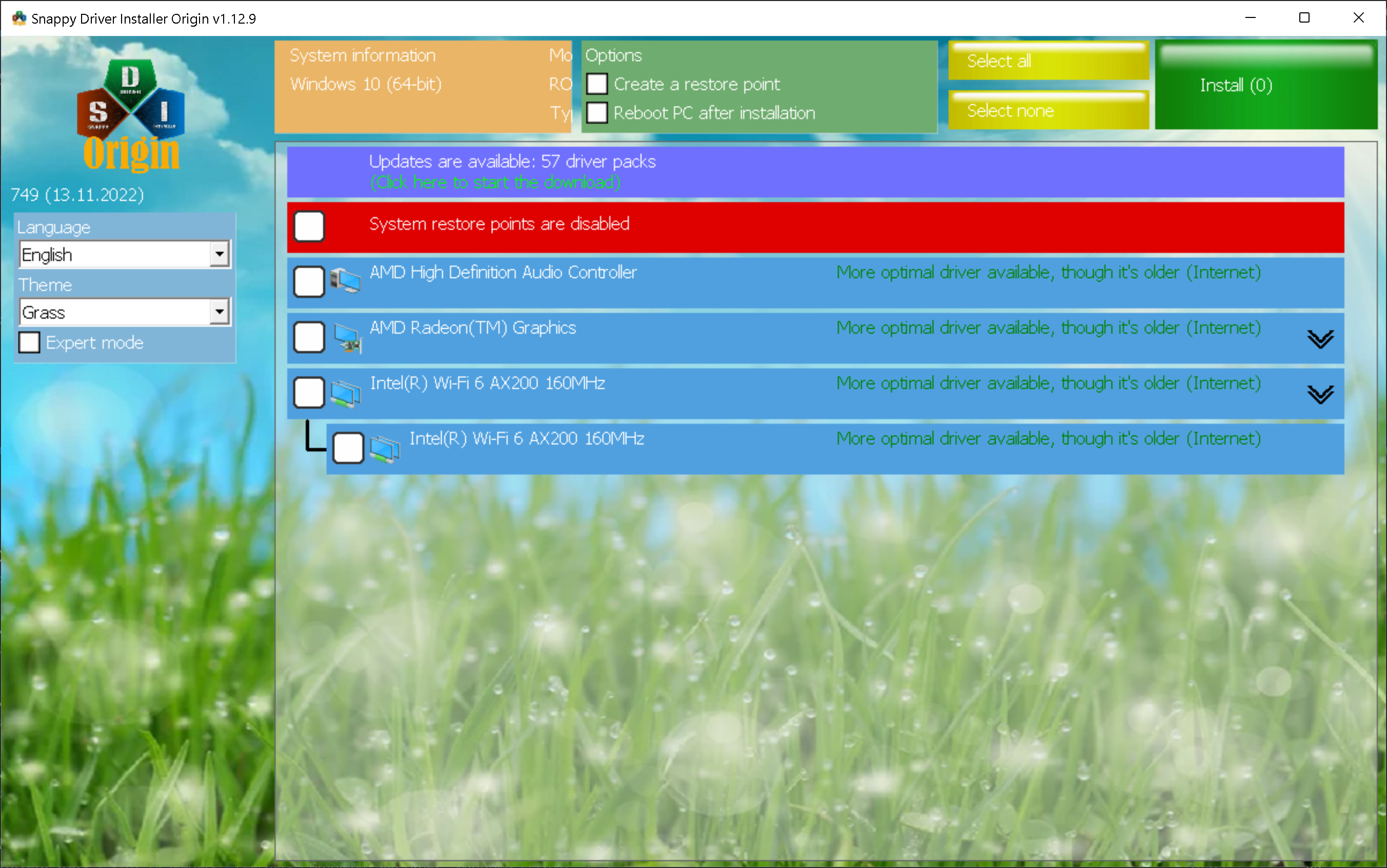Expand alternatives for AMD Radeon(TM) Graphics
Screen dimensions: 1387x868
point(1320,339)
